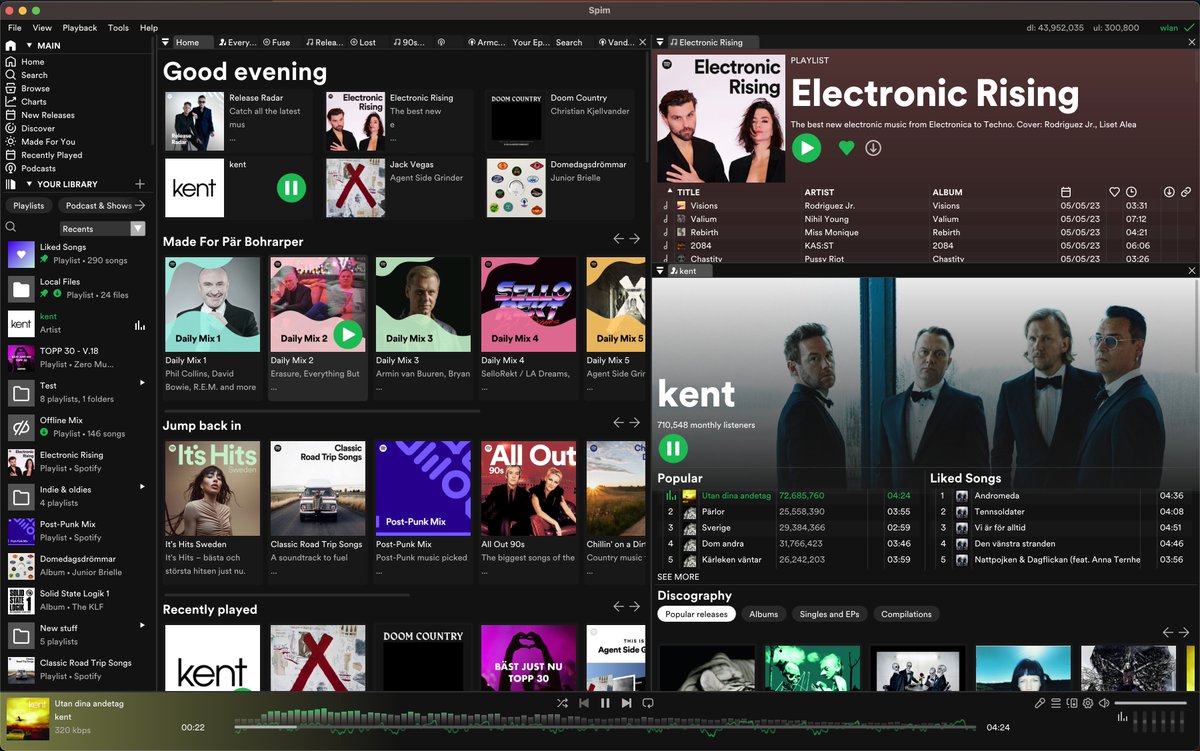Open SEE MORE under Popular tracks

click(678, 577)
